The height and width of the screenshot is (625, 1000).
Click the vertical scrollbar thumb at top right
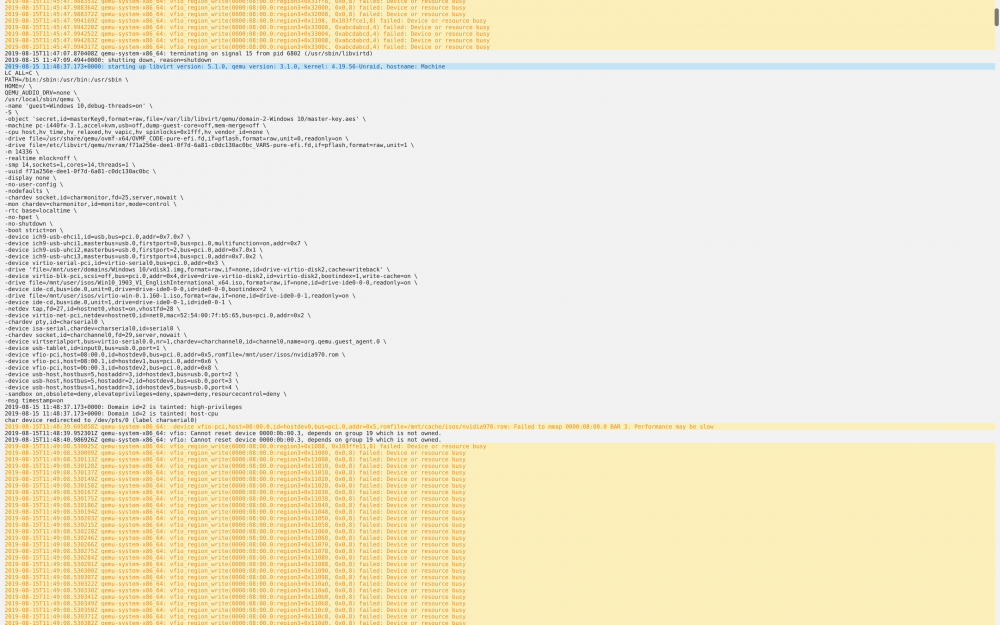pos(997,17)
